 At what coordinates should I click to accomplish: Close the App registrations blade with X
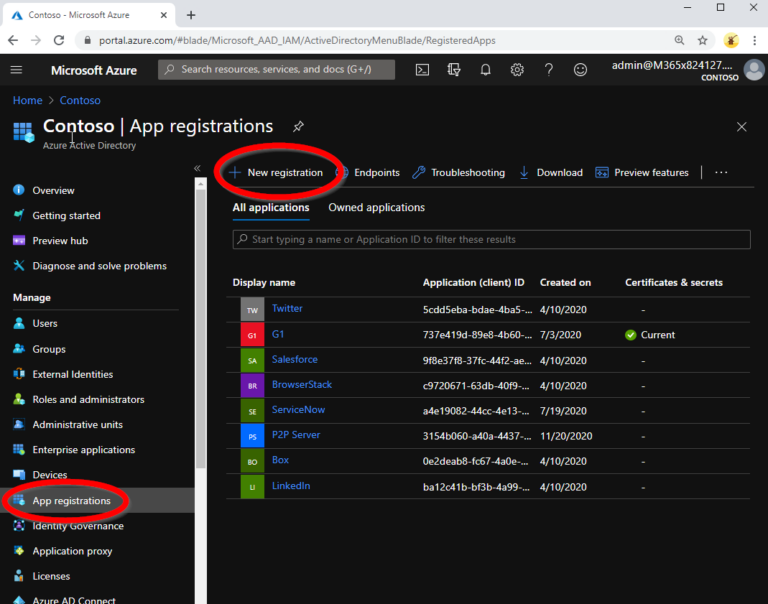[742, 127]
